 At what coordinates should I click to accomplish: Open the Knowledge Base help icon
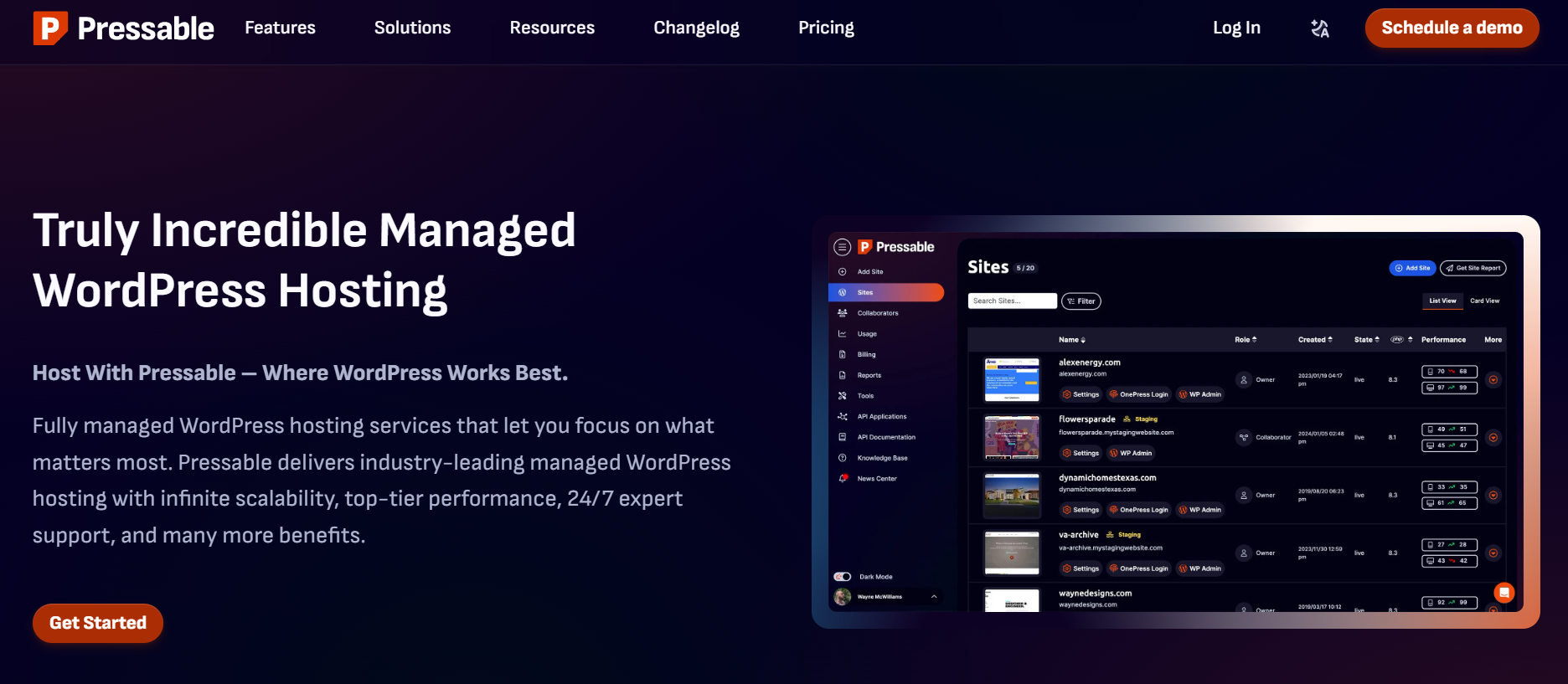click(x=843, y=458)
